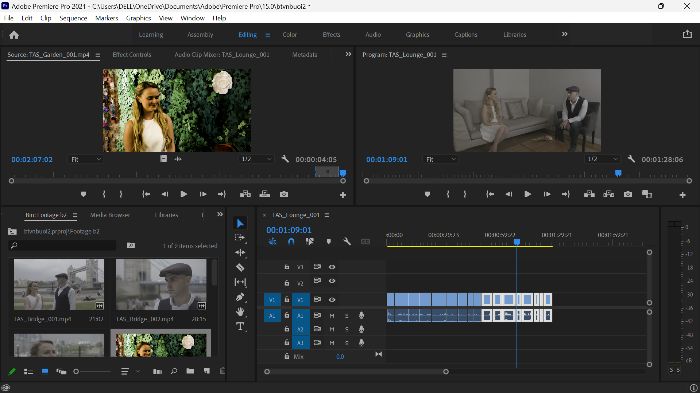Open the Window menu
The image size is (700, 393).
[192, 18]
